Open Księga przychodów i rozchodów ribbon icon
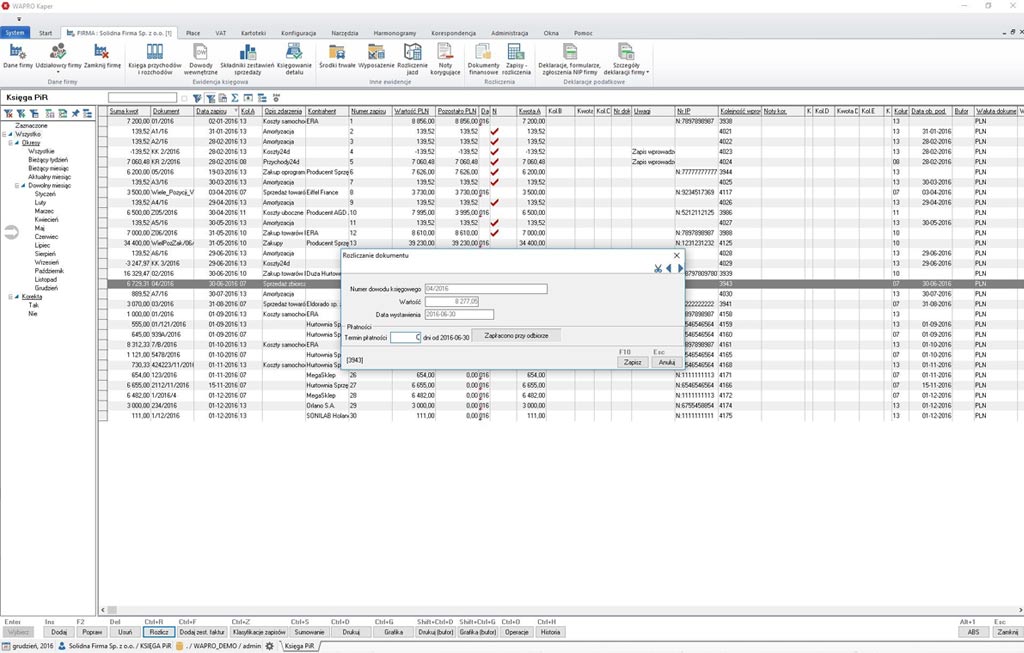Image resolution: width=1024 pixels, height=653 pixels. (x=155, y=58)
